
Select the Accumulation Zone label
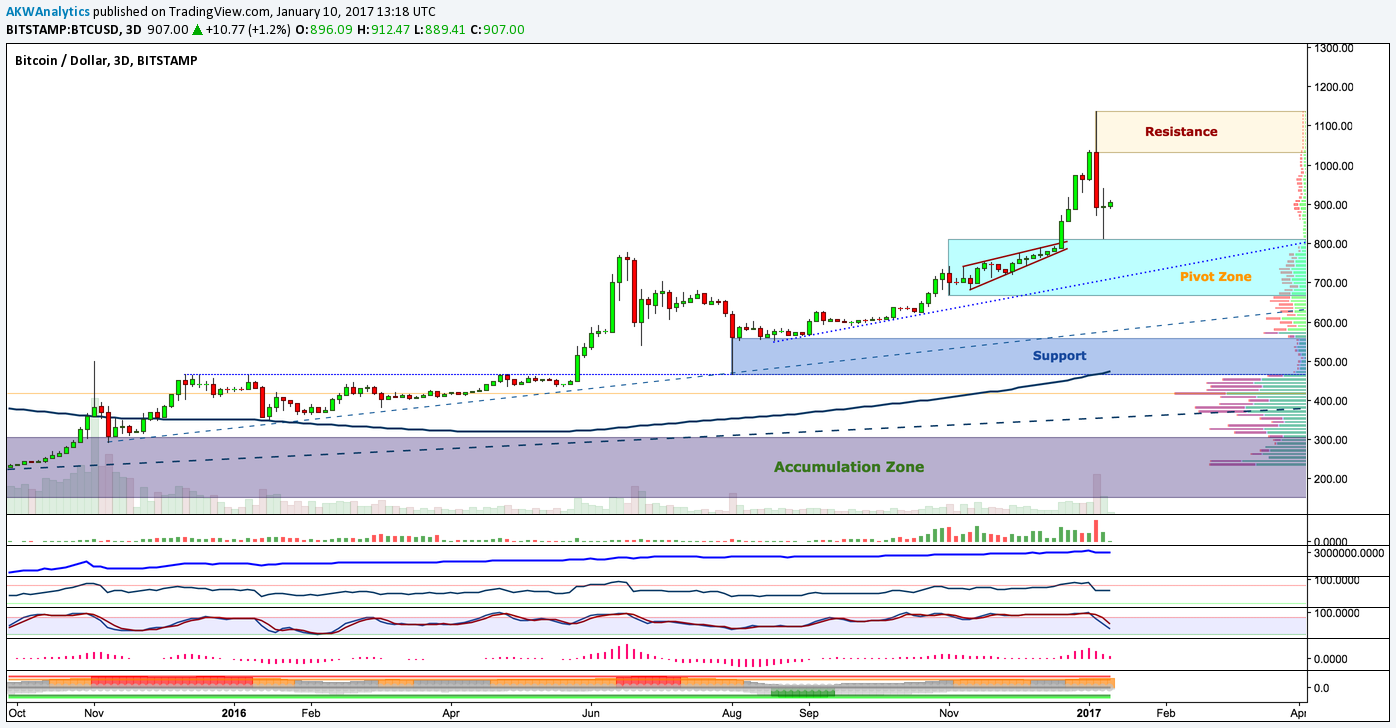pos(849,467)
